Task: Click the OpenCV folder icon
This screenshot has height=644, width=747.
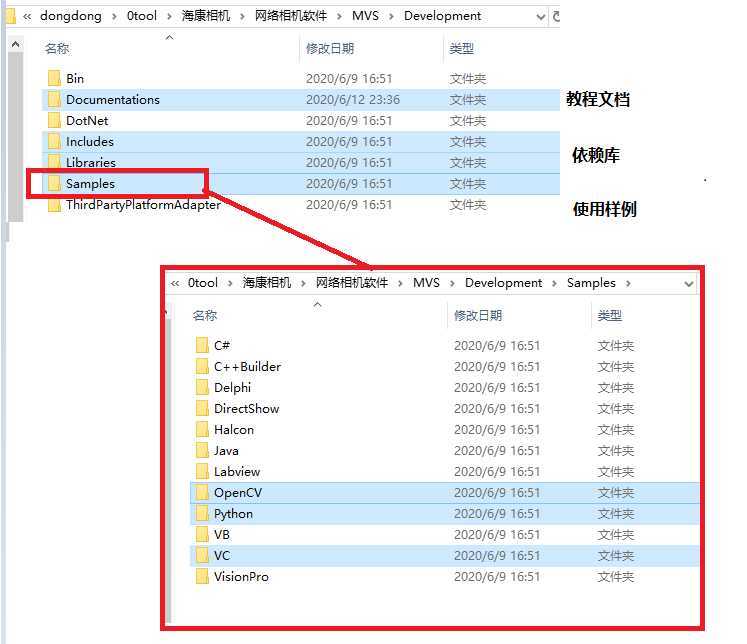Action: click(x=202, y=492)
